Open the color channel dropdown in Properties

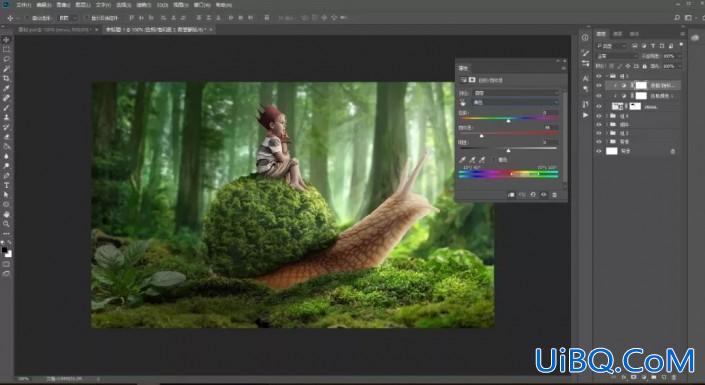tap(516, 103)
